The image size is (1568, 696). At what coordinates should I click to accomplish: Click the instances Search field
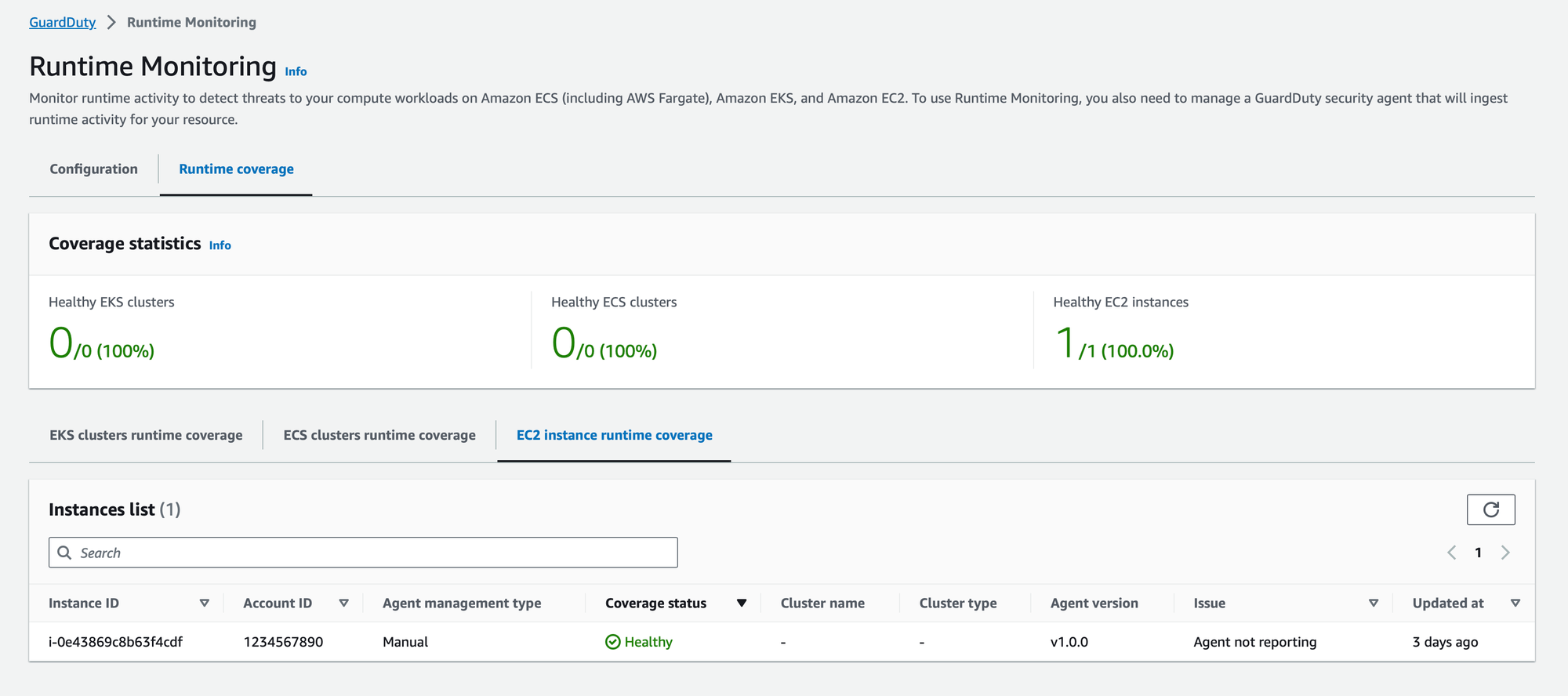click(x=363, y=553)
